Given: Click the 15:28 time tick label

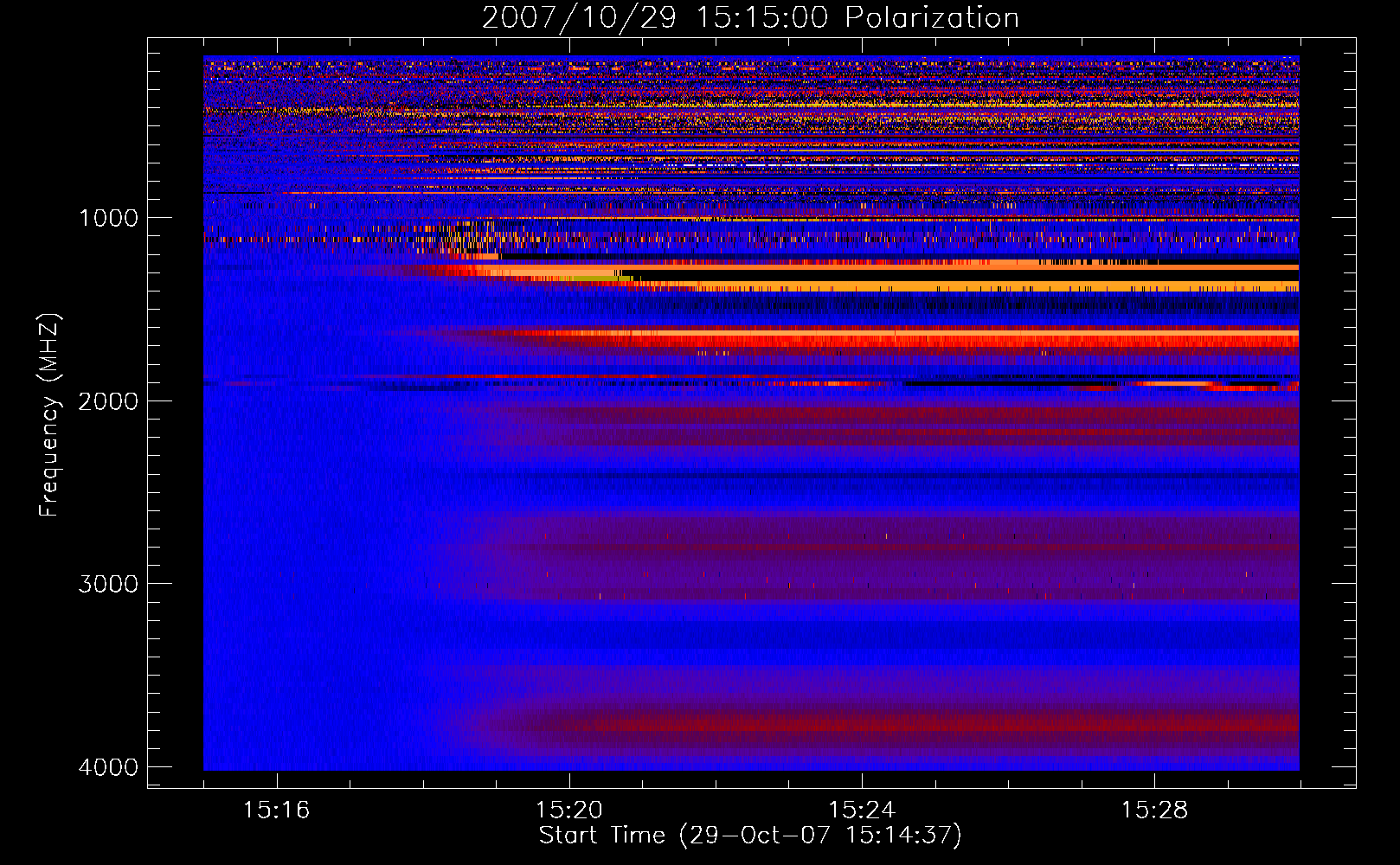Looking at the screenshot, I should (x=1154, y=811).
